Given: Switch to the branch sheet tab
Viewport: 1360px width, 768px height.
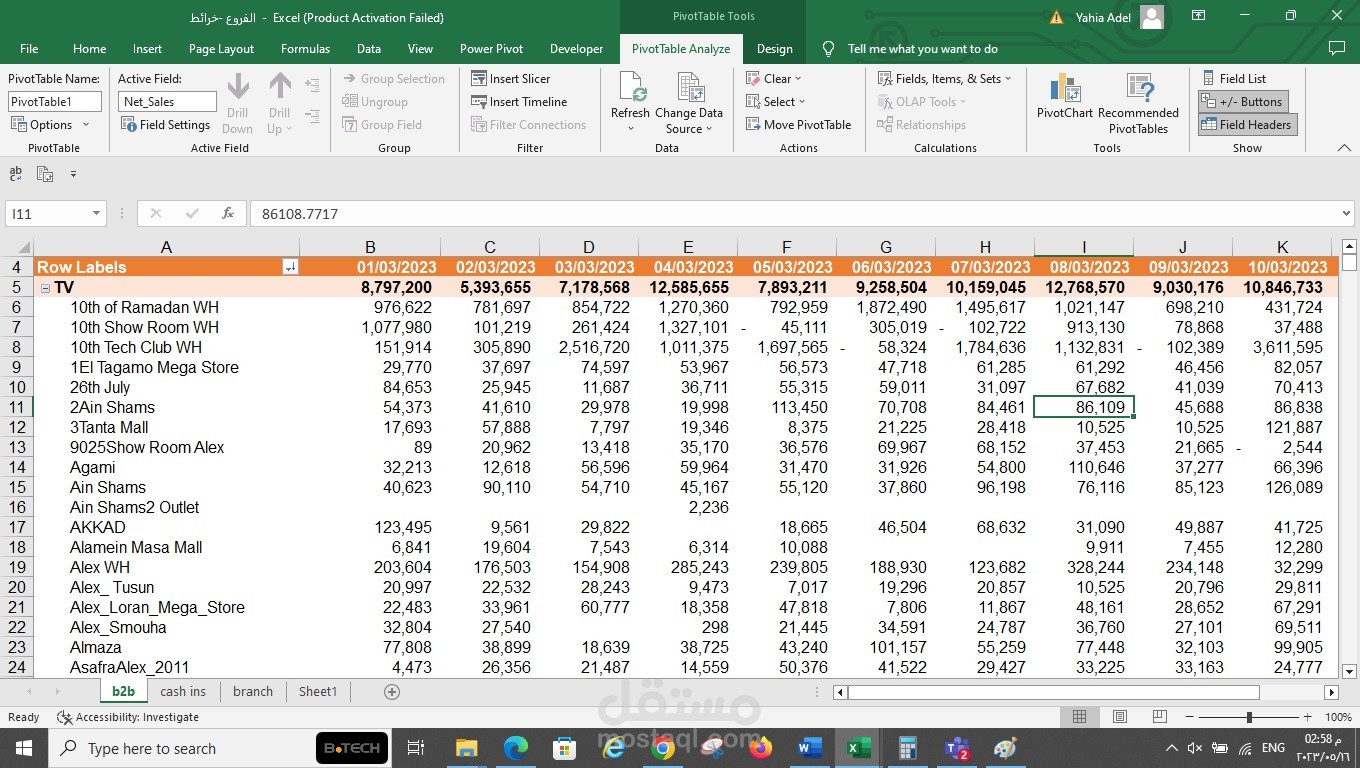Looking at the screenshot, I should coord(252,691).
